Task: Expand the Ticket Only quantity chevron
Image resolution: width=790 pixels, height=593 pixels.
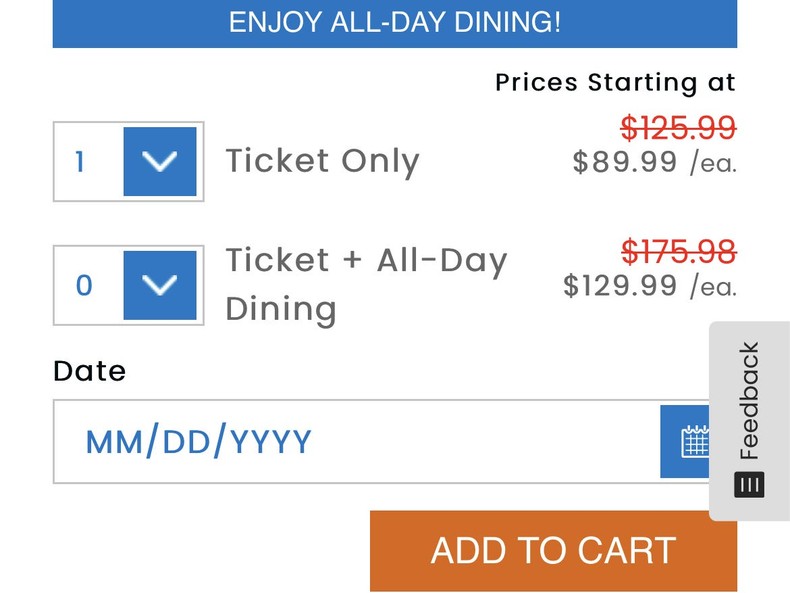Action: click(160, 161)
